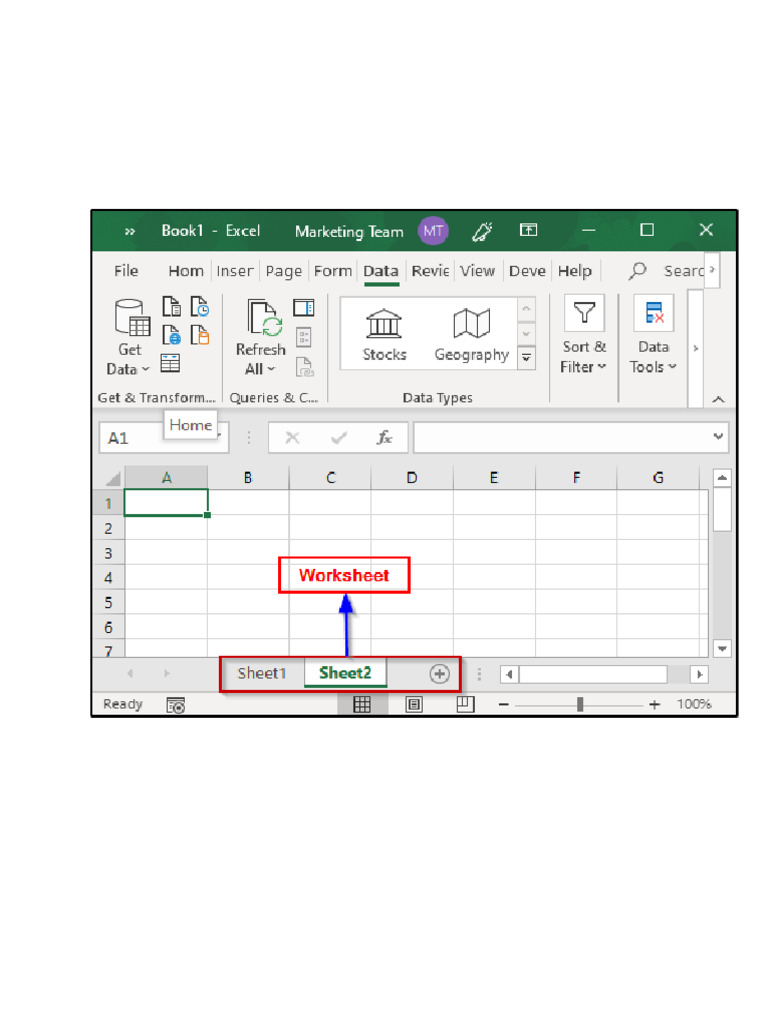Select column D header
768x1024 pixels.
412,477
